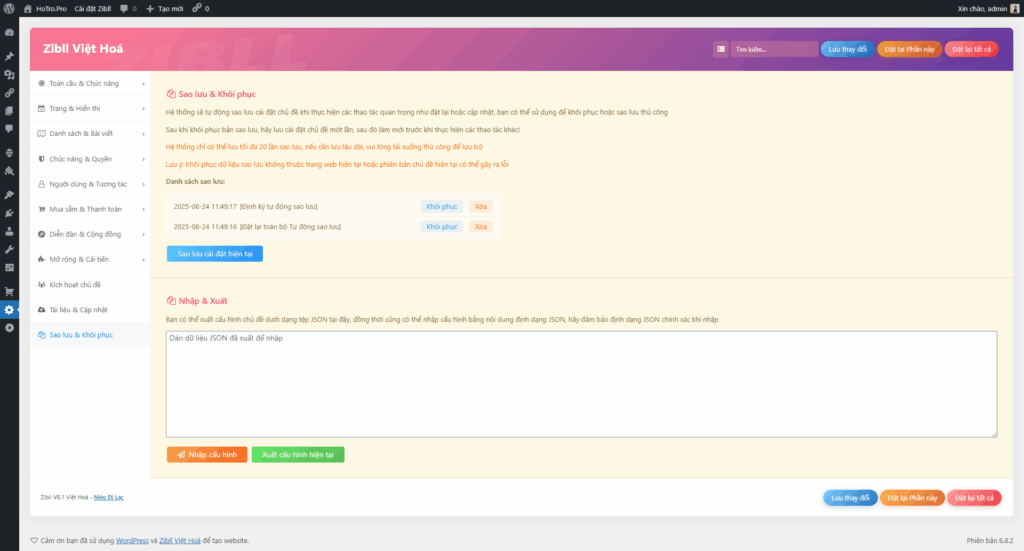Expand chevron on Chức năng & Quyền
Screen dimensions: 1024x551
point(144,159)
